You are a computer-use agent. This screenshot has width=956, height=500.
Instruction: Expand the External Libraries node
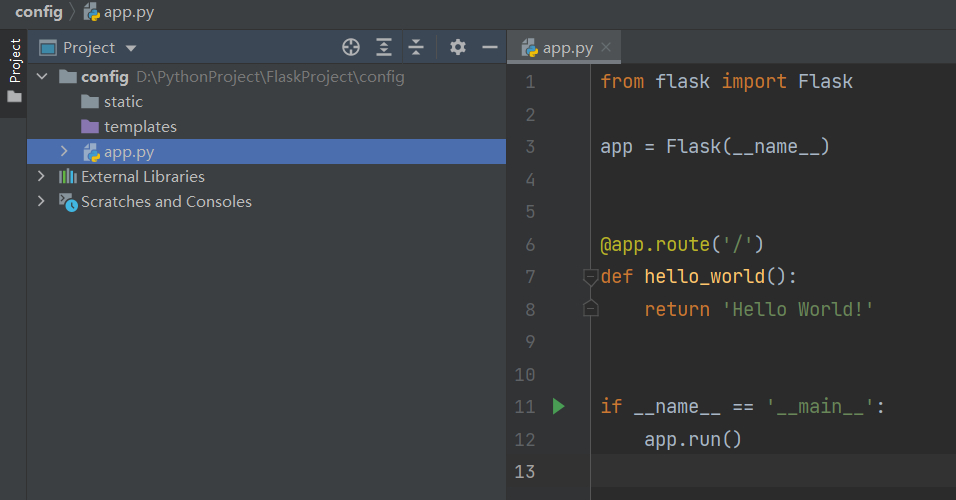pos(41,176)
